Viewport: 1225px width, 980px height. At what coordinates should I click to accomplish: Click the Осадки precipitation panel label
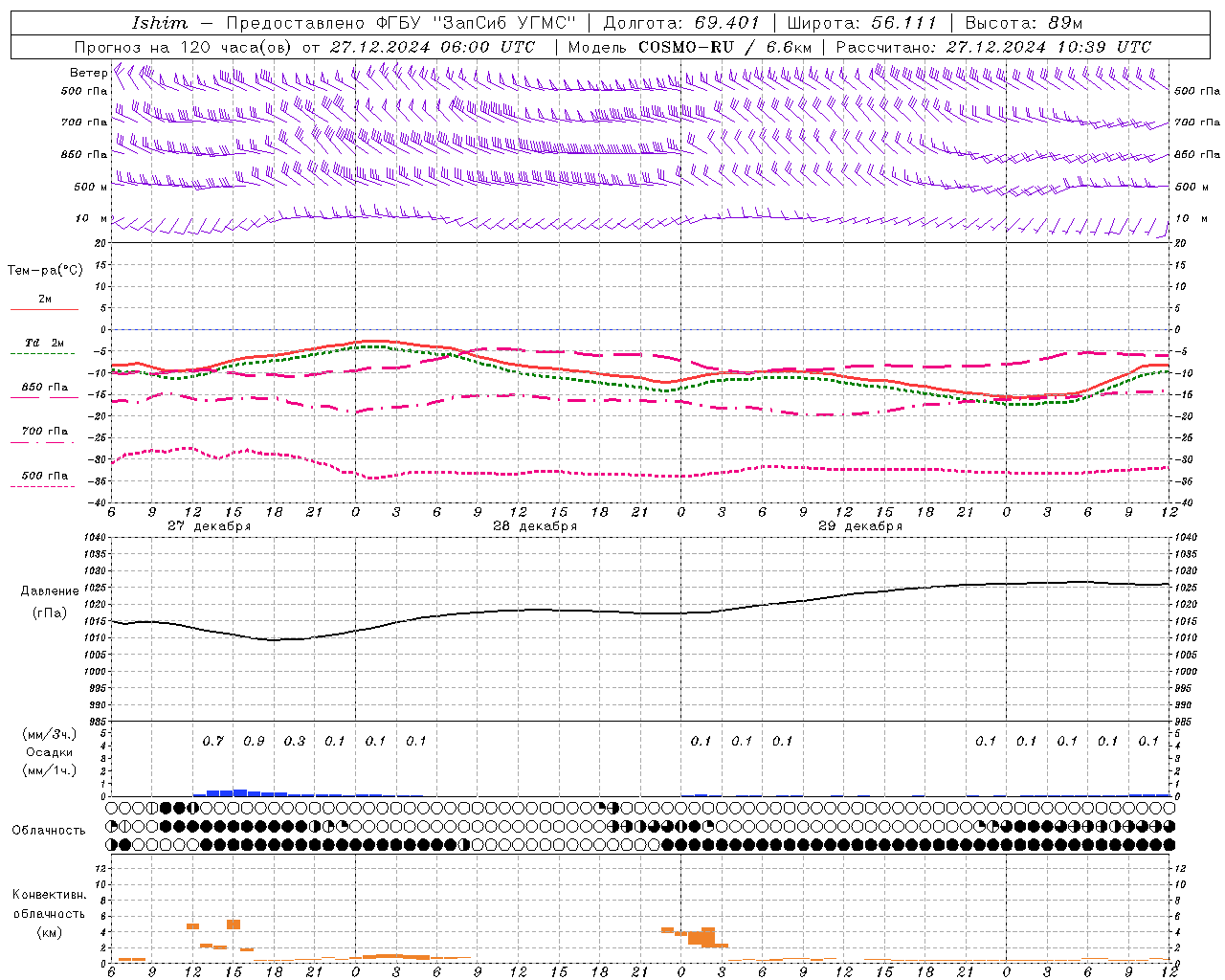[50, 752]
